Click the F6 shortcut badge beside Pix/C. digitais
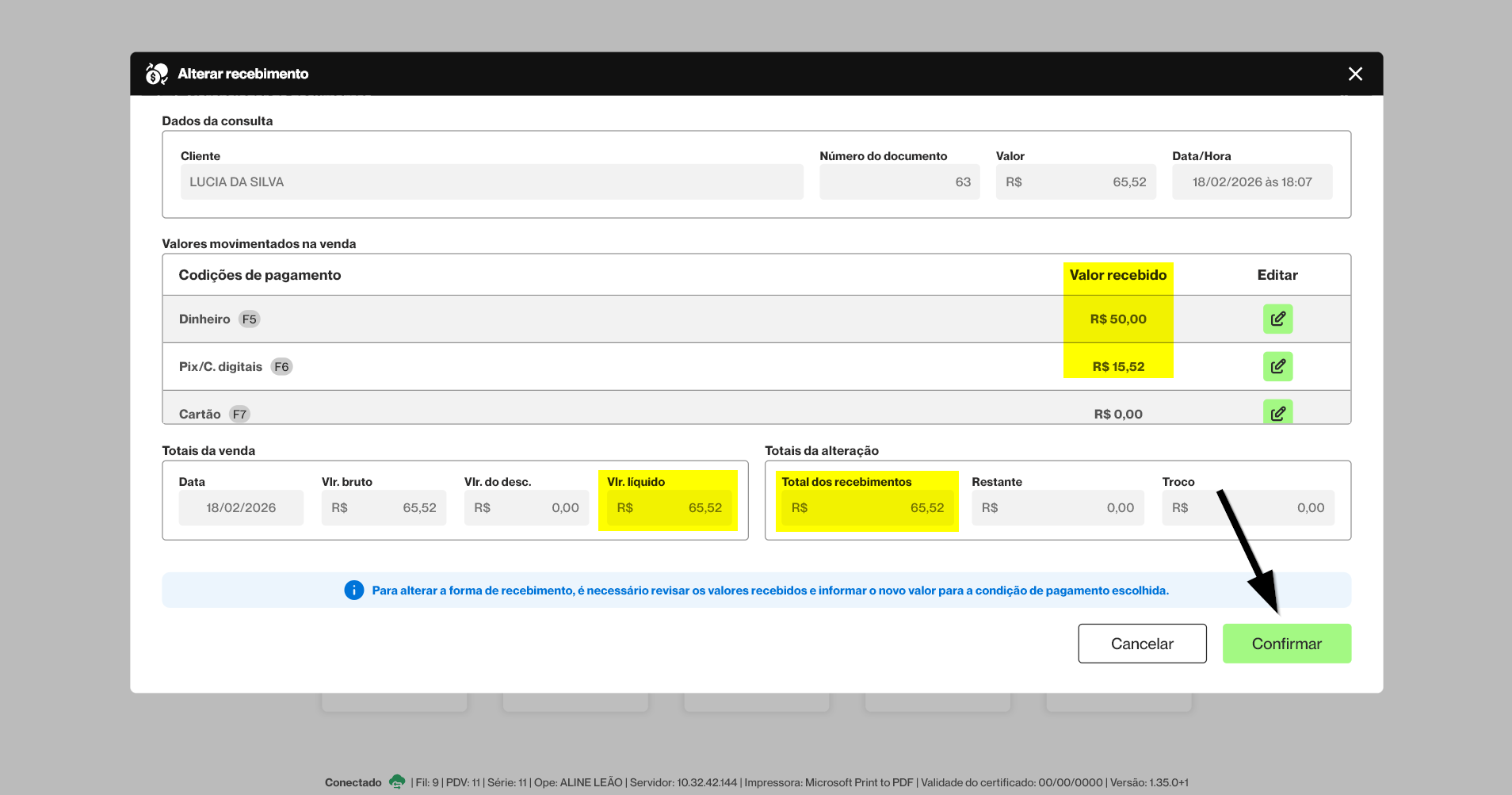The width and height of the screenshot is (1512, 795). pyautogui.click(x=281, y=367)
